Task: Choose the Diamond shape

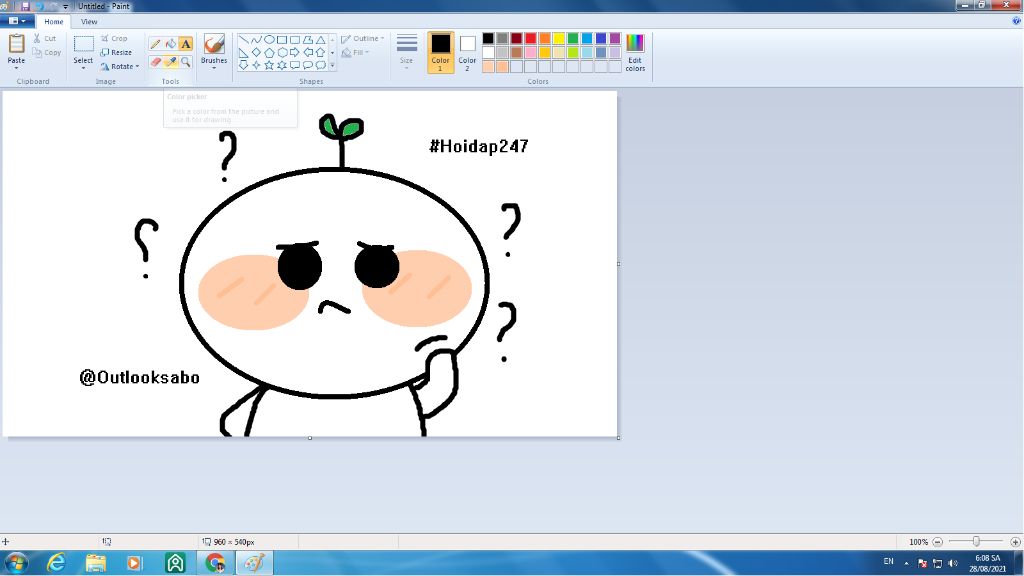Action: (x=256, y=52)
